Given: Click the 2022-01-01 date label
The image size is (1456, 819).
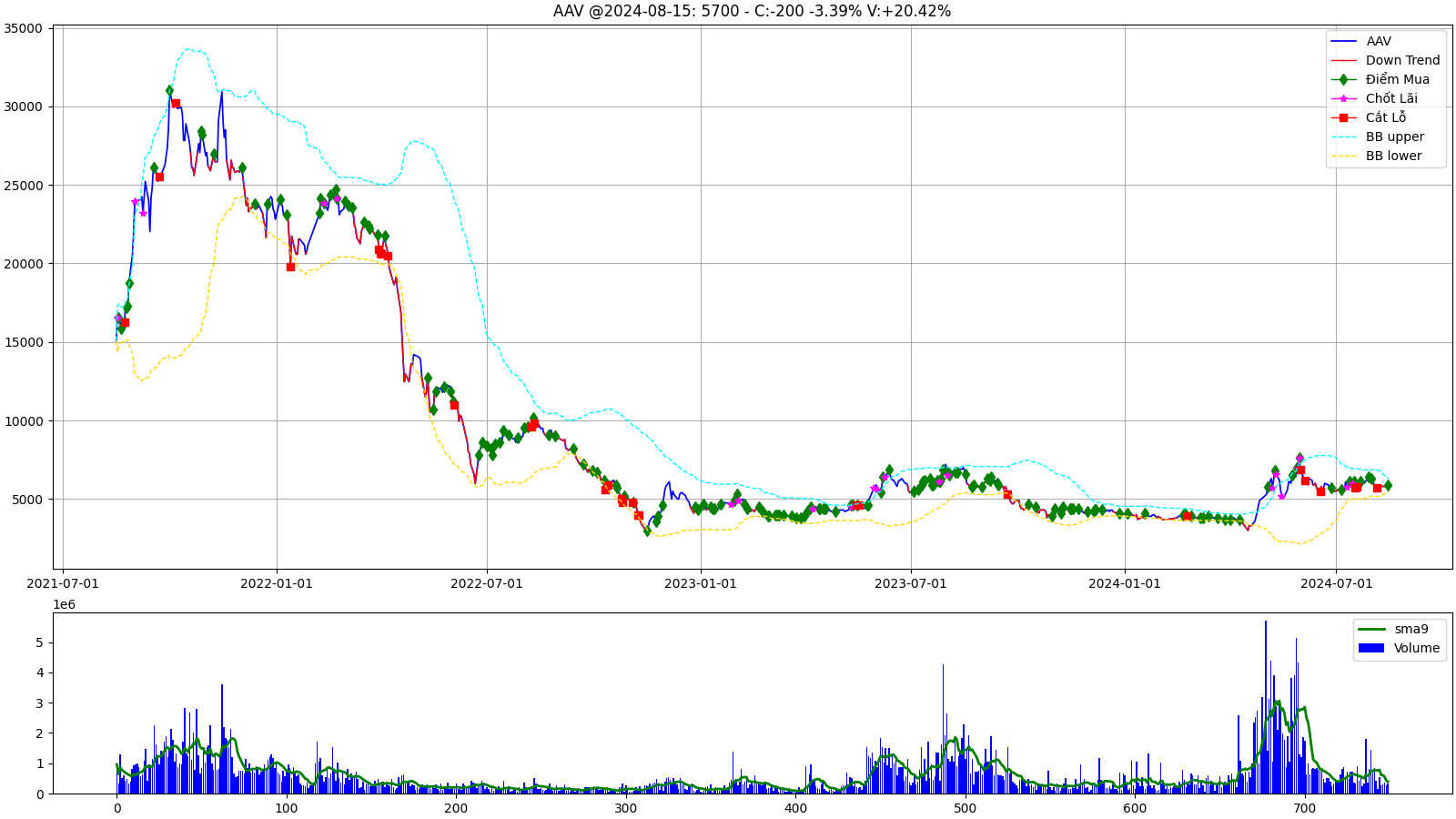Looking at the screenshot, I should coord(277,583).
